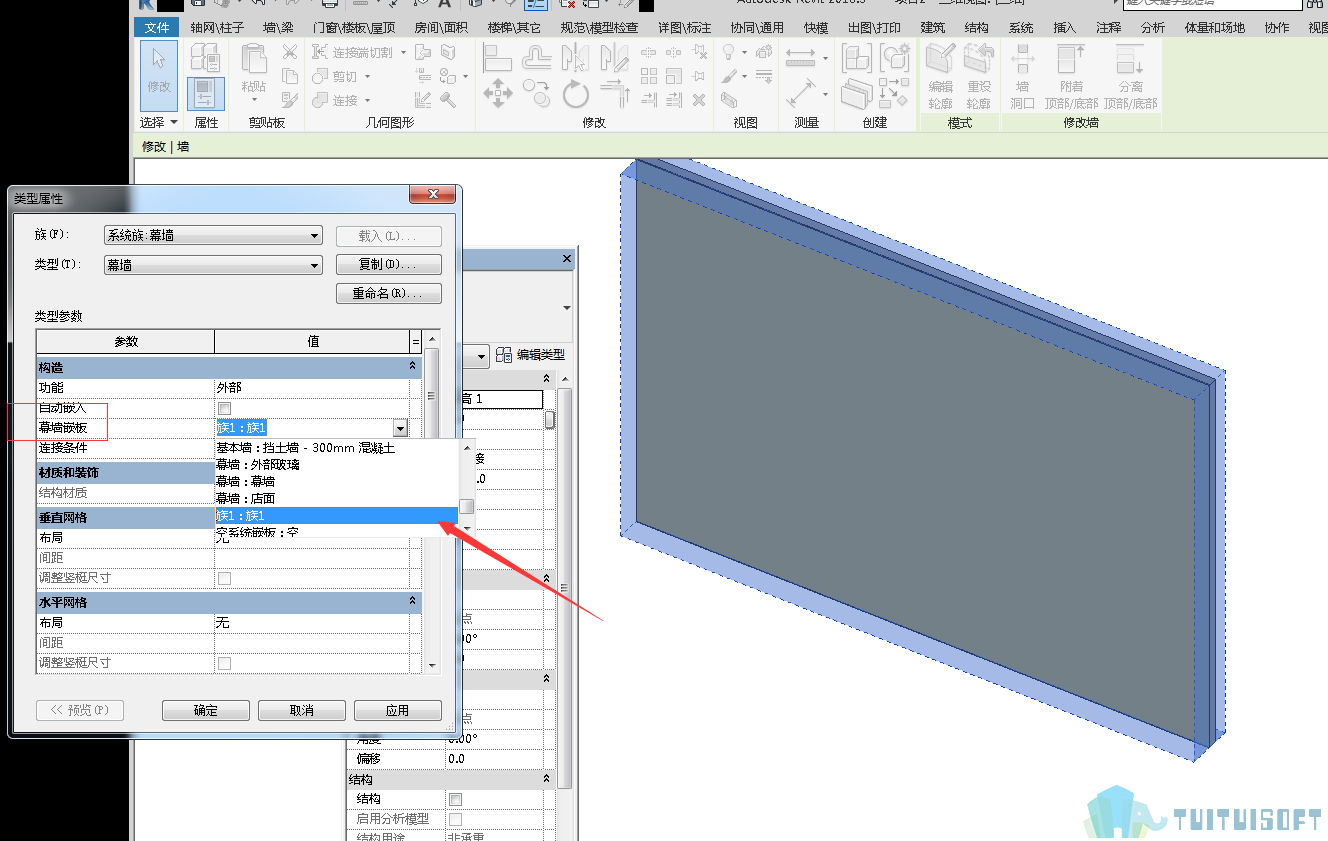Toggle the 结构 checkbox in properties palette

pos(456,799)
